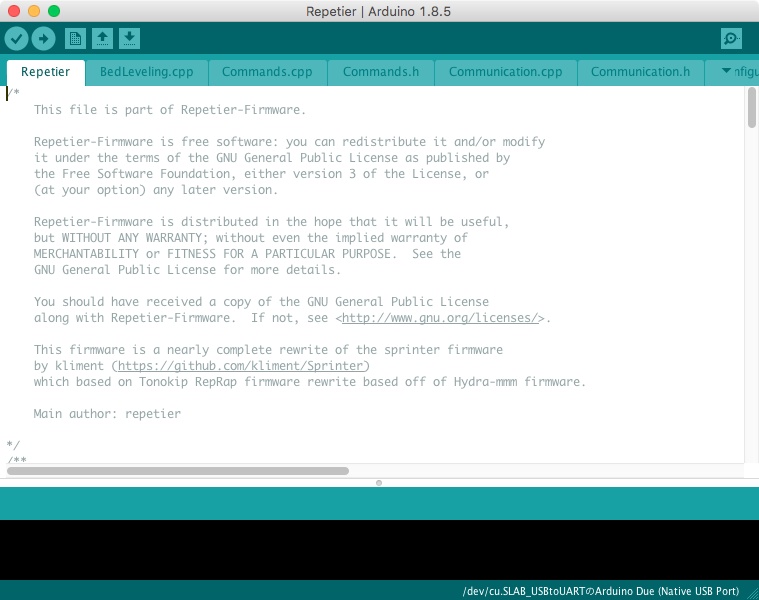Open a sketch with the up-arrow icon
Screen dimensions: 759x600
102,39
